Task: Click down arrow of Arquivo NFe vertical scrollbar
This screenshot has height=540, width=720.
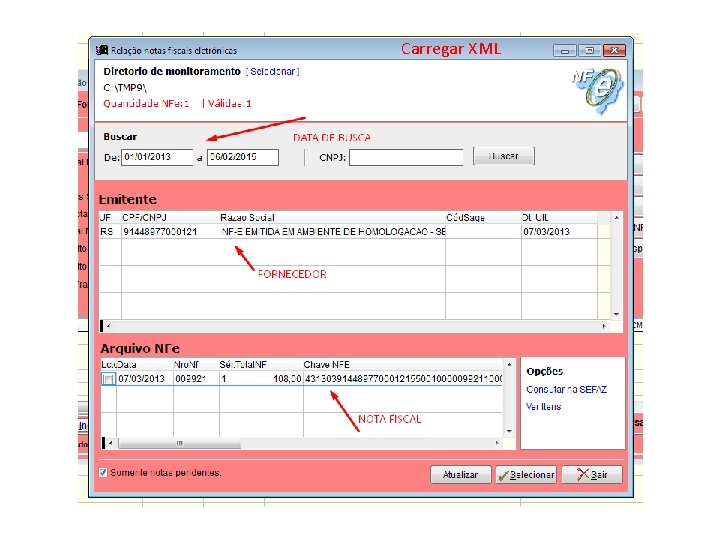Action: point(509,431)
